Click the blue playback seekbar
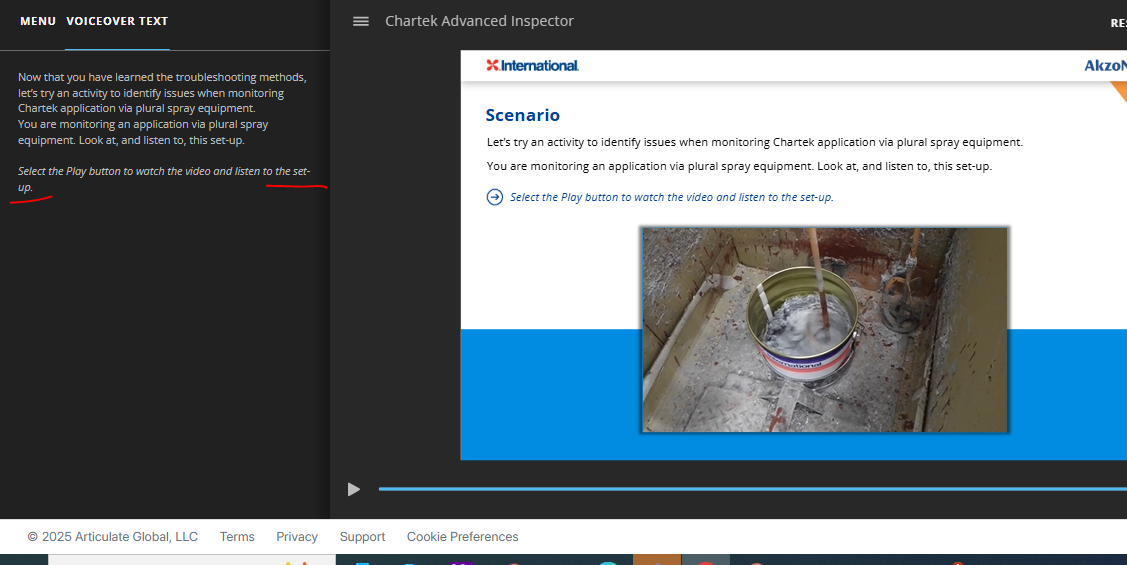Viewport: 1127px width, 565px height. coord(750,489)
